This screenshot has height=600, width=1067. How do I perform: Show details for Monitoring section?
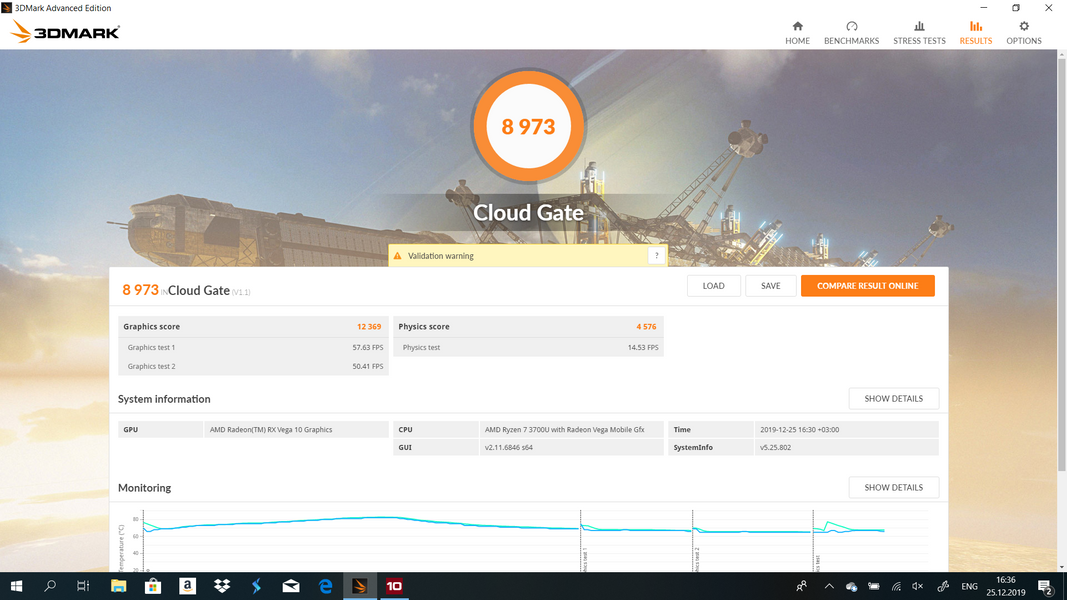[x=893, y=488]
